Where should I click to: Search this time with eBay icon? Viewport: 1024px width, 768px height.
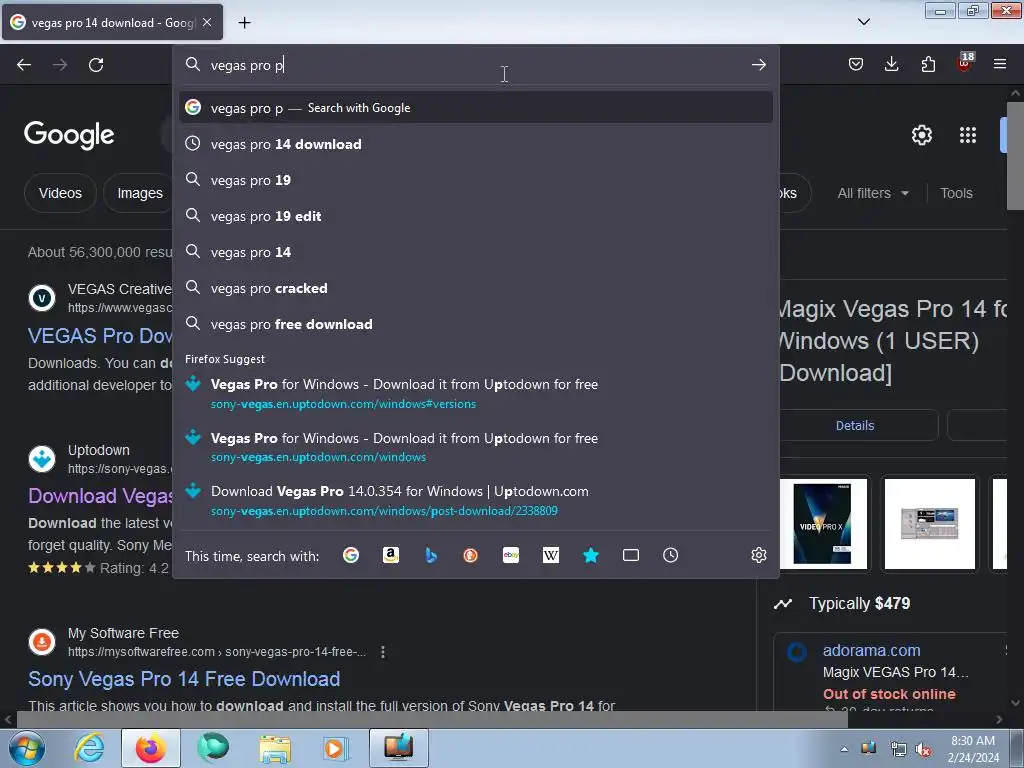[511, 555]
